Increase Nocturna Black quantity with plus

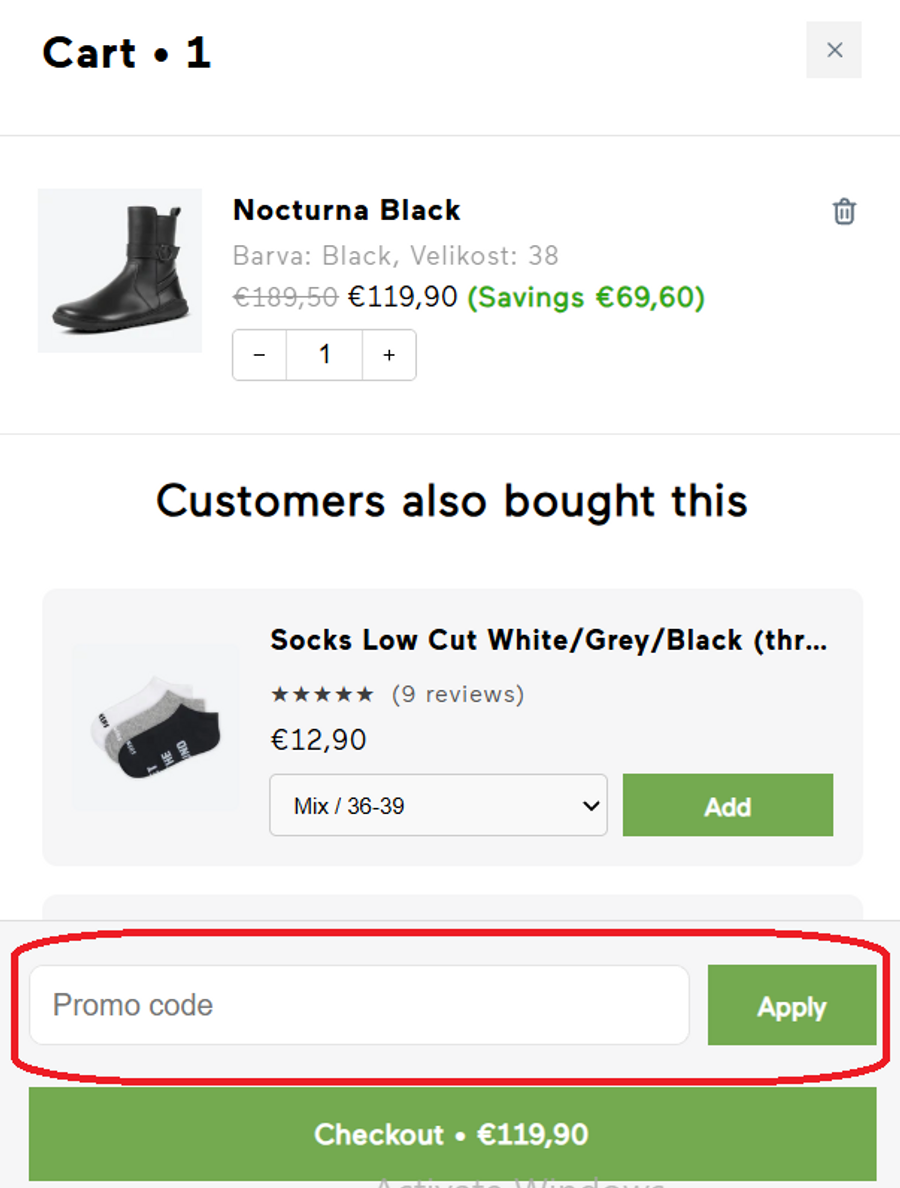tap(389, 355)
